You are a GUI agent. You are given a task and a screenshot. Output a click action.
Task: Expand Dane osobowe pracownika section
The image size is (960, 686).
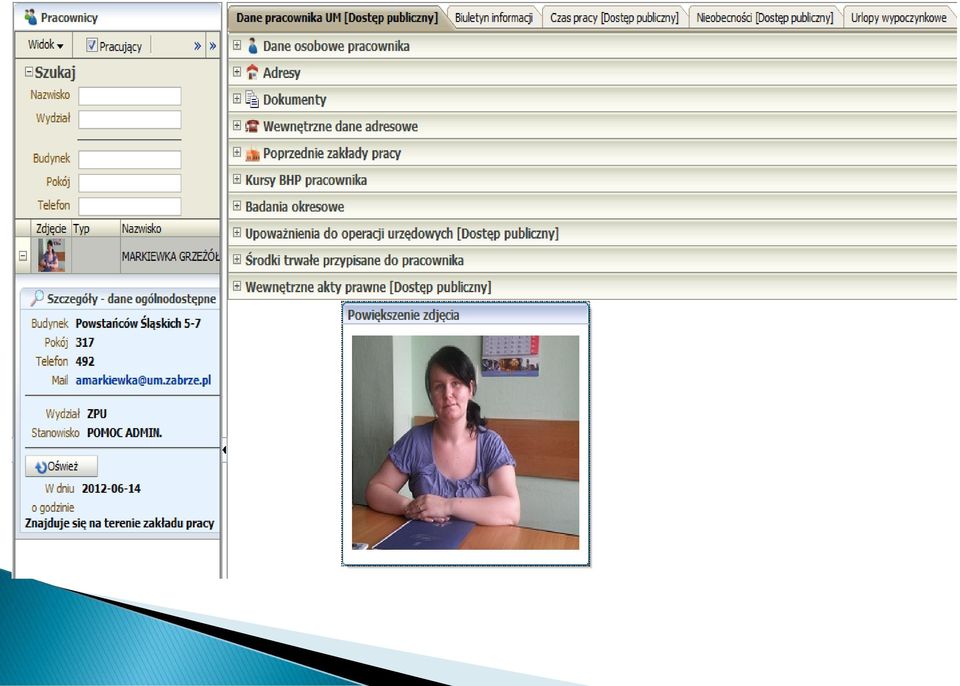pyautogui.click(x=237, y=45)
